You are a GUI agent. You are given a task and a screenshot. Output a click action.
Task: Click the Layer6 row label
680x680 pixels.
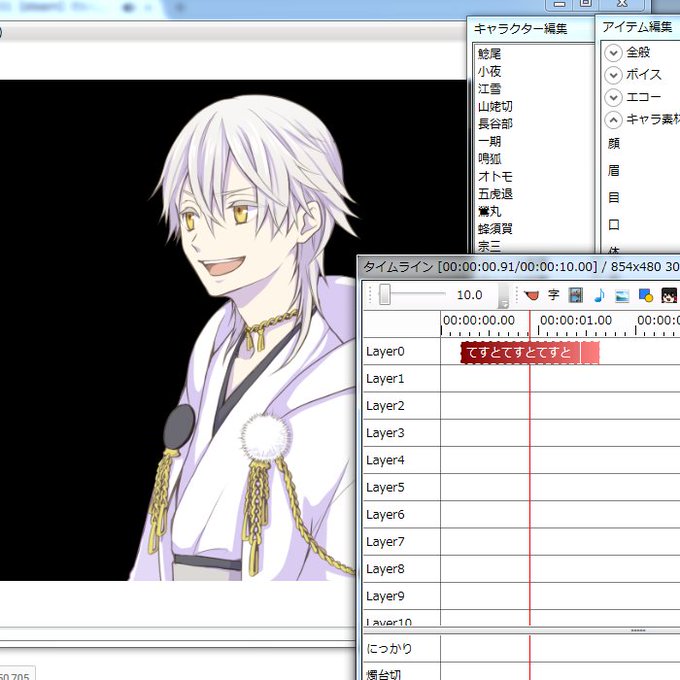click(385, 515)
